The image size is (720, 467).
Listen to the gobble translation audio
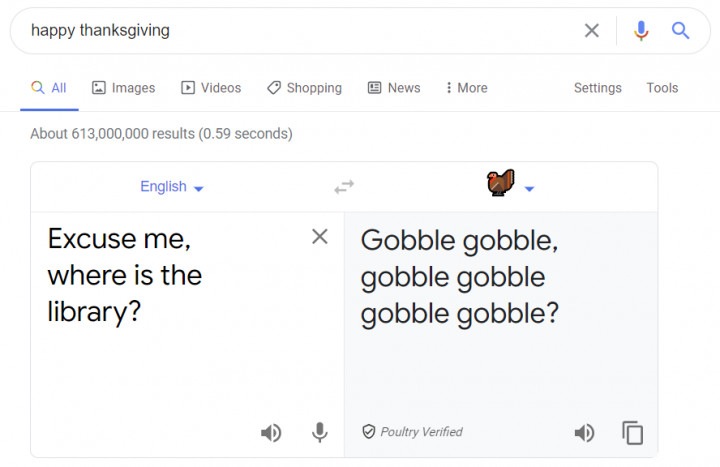click(584, 433)
